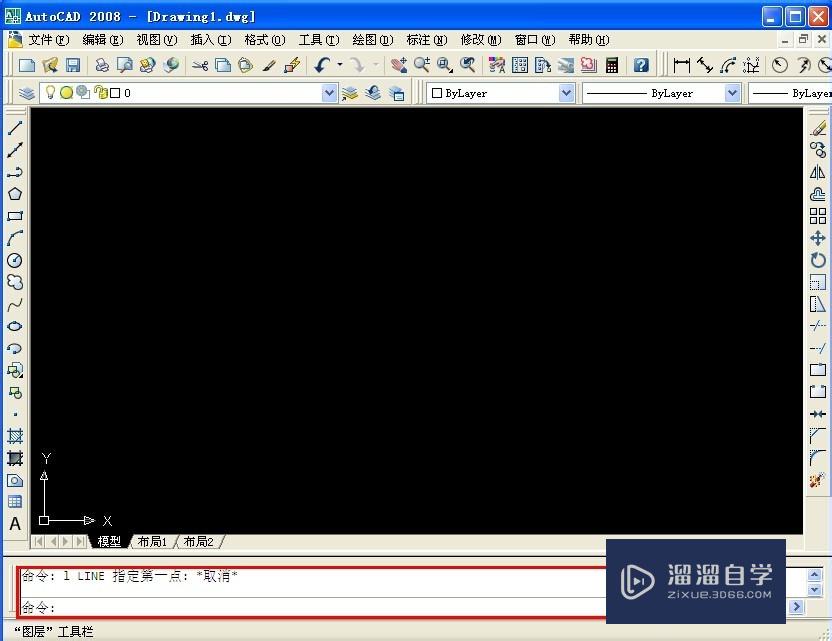Open the Hatch tool
The height and width of the screenshot is (641, 832).
click(13, 438)
